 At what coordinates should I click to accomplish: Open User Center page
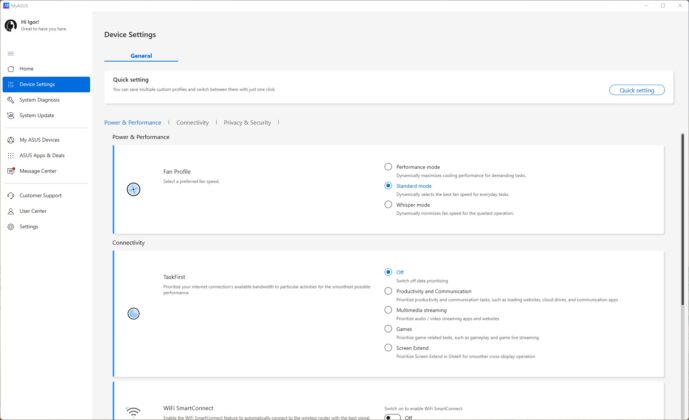(46, 211)
